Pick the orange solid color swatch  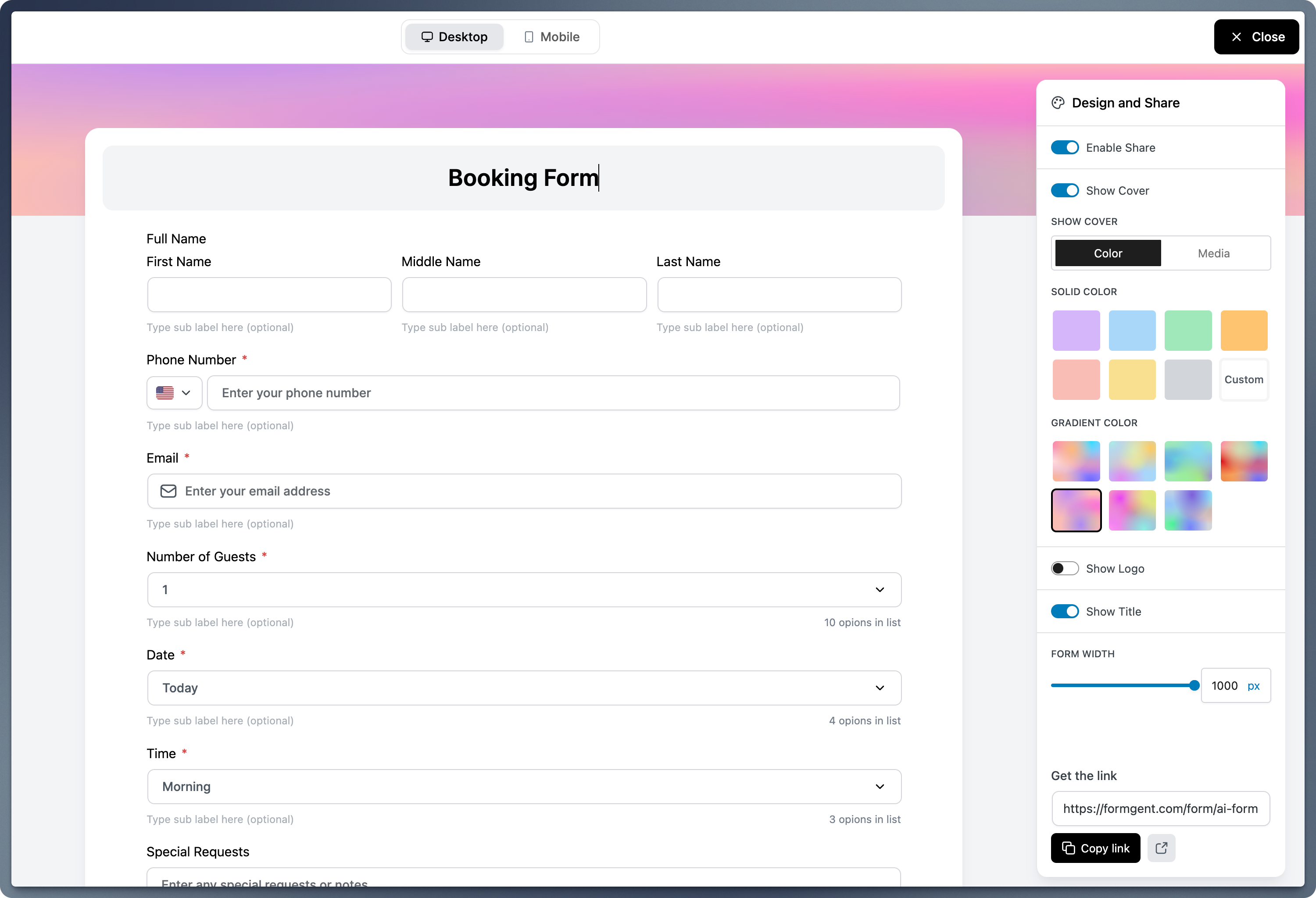coord(1244,331)
